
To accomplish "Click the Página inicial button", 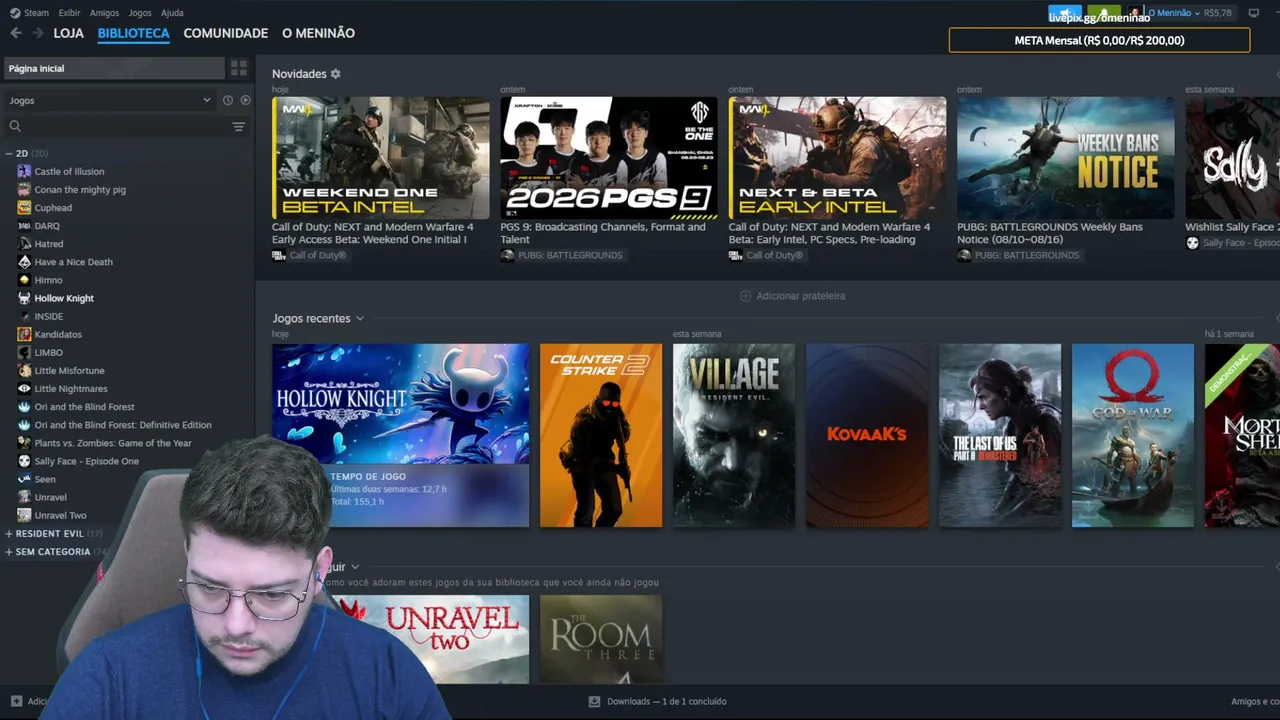I will (x=114, y=68).
